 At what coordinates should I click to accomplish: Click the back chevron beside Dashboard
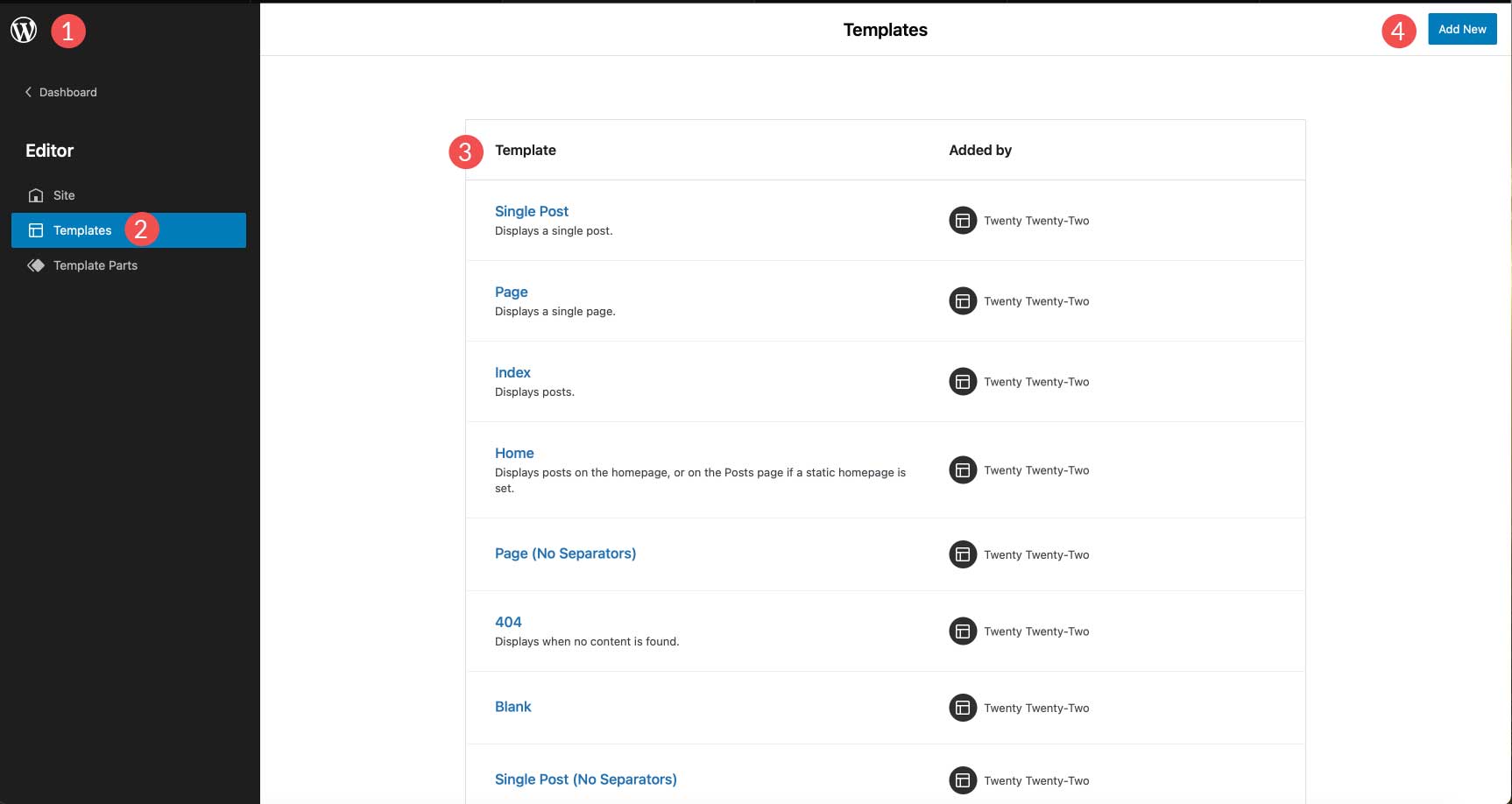[29, 91]
